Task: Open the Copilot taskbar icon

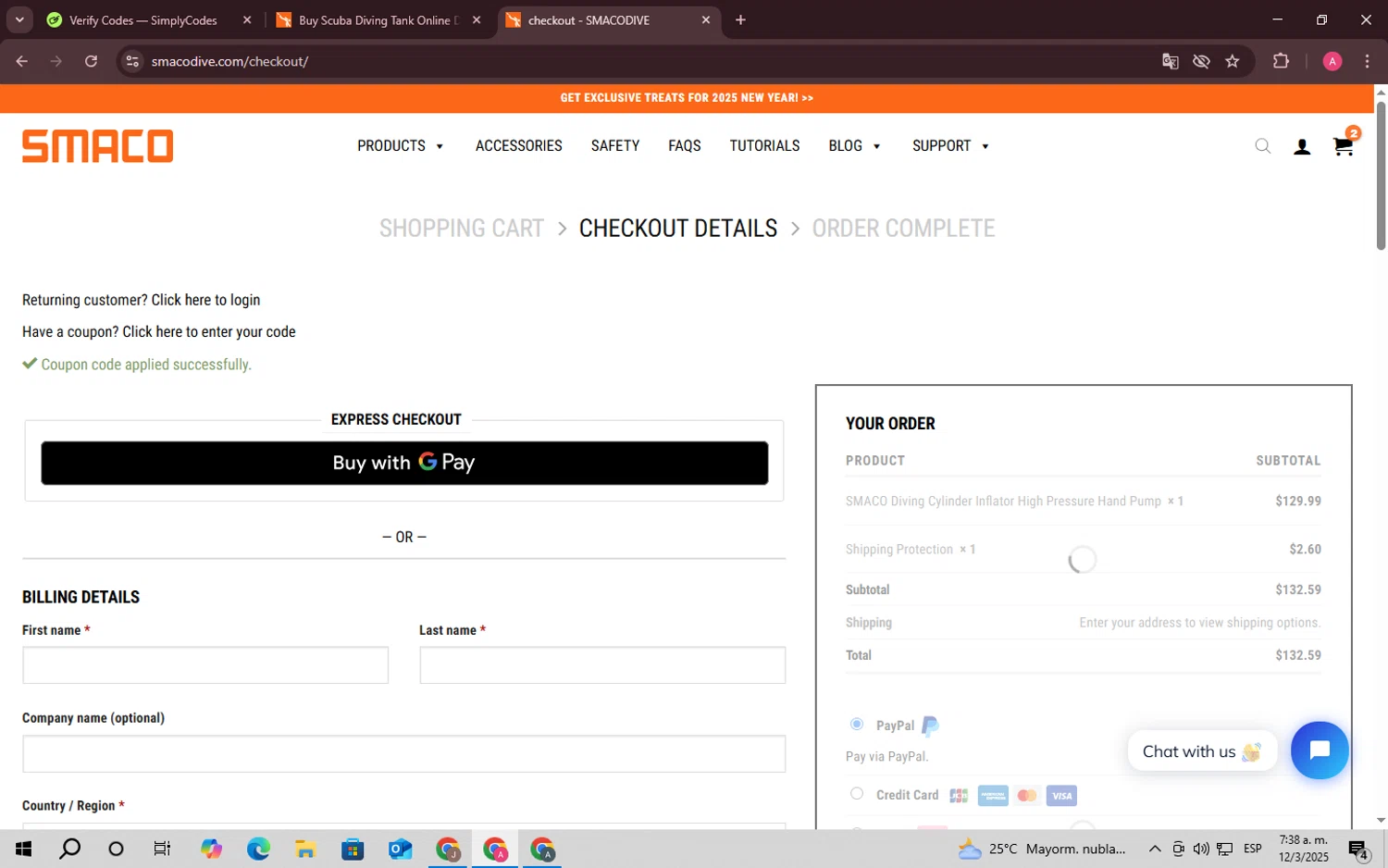Action: click(x=211, y=849)
